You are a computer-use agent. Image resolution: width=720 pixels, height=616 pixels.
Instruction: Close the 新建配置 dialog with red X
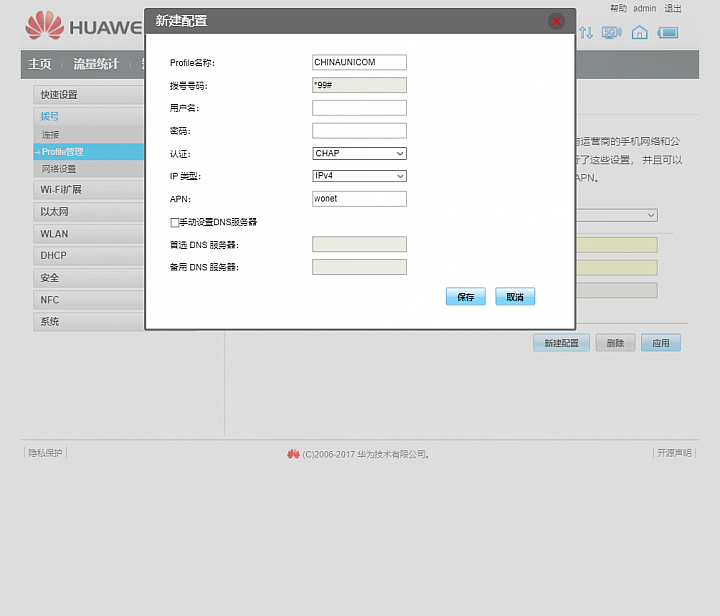[556, 21]
